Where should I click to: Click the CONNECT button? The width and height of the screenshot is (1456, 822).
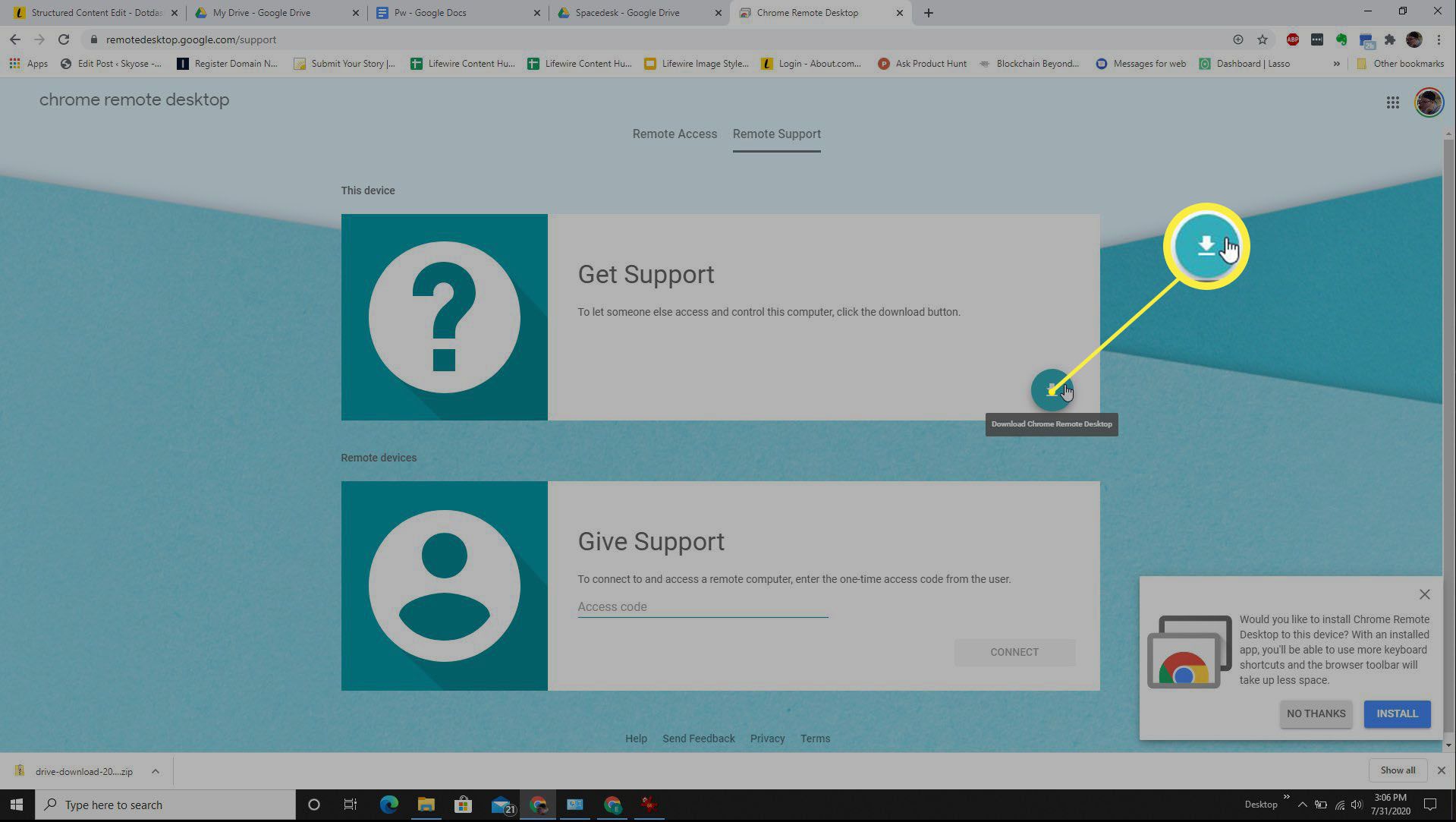click(1014, 652)
